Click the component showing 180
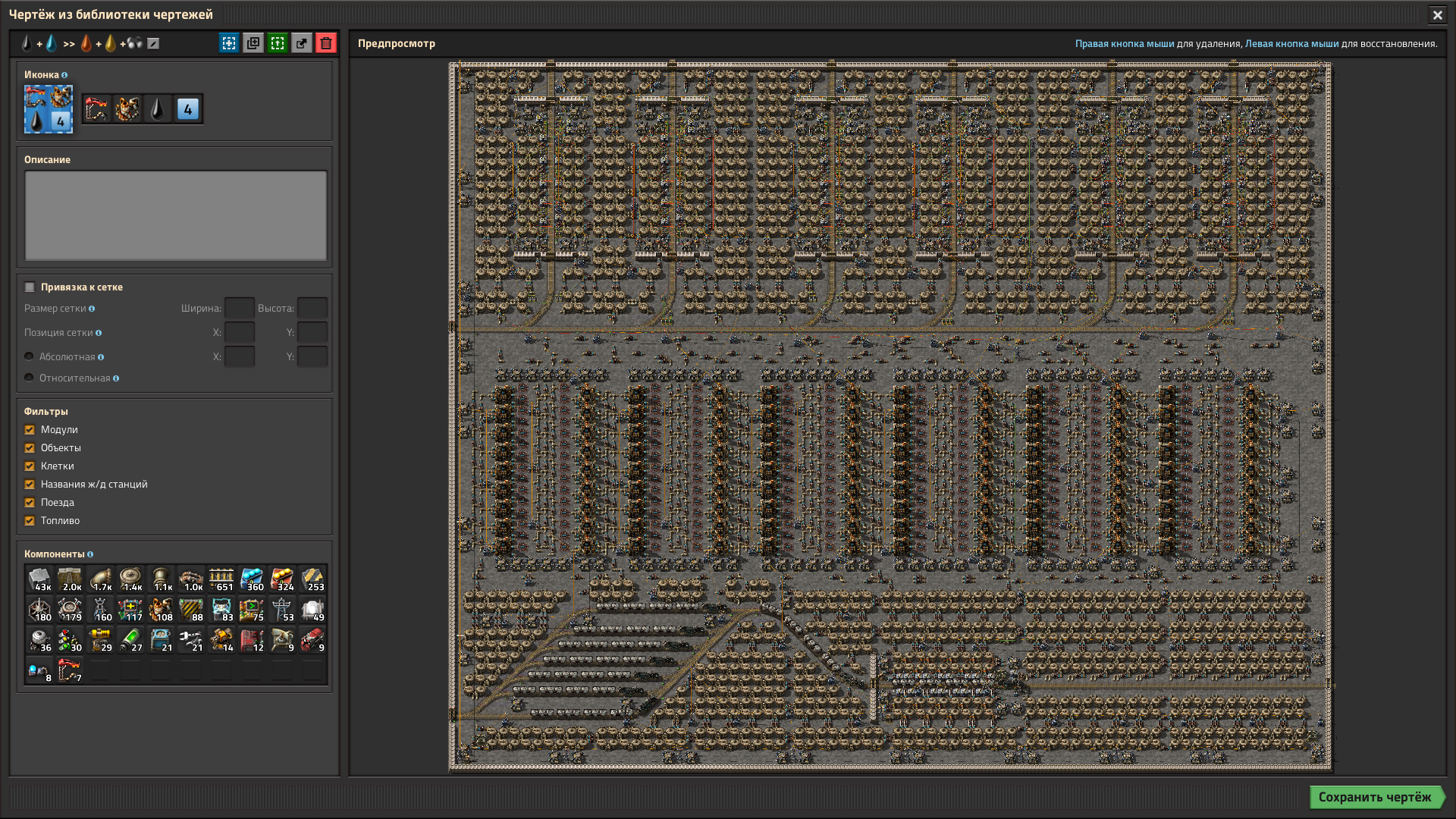Image resolution: width=1456 pixels, height=819 pixels. click(x=39, y=610)
